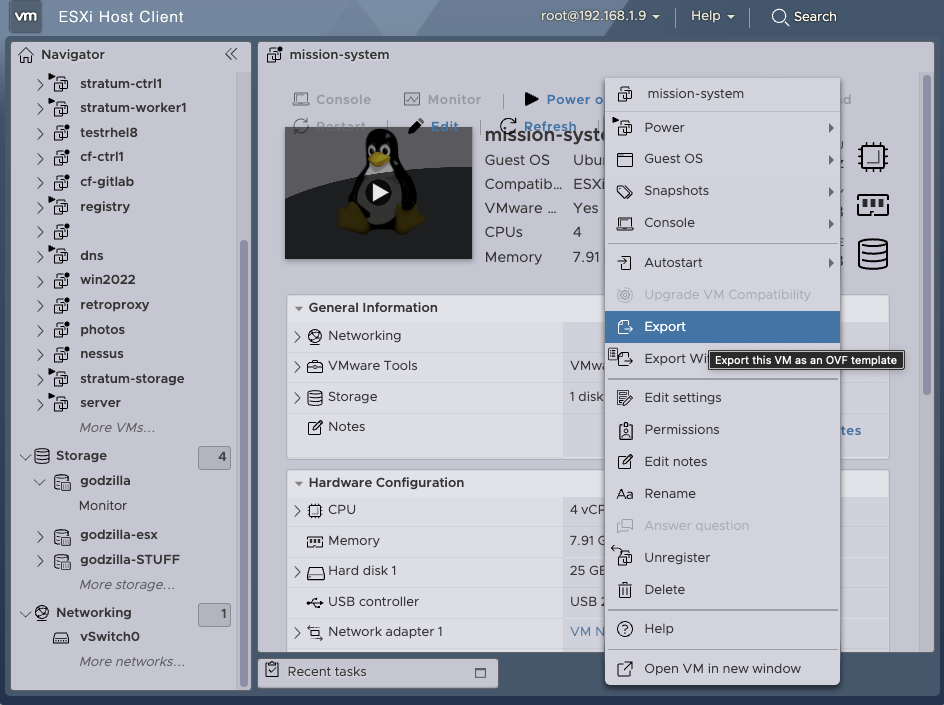
Task: Click the stratum-ctrl1 VM icon
Action: [60, 83]
